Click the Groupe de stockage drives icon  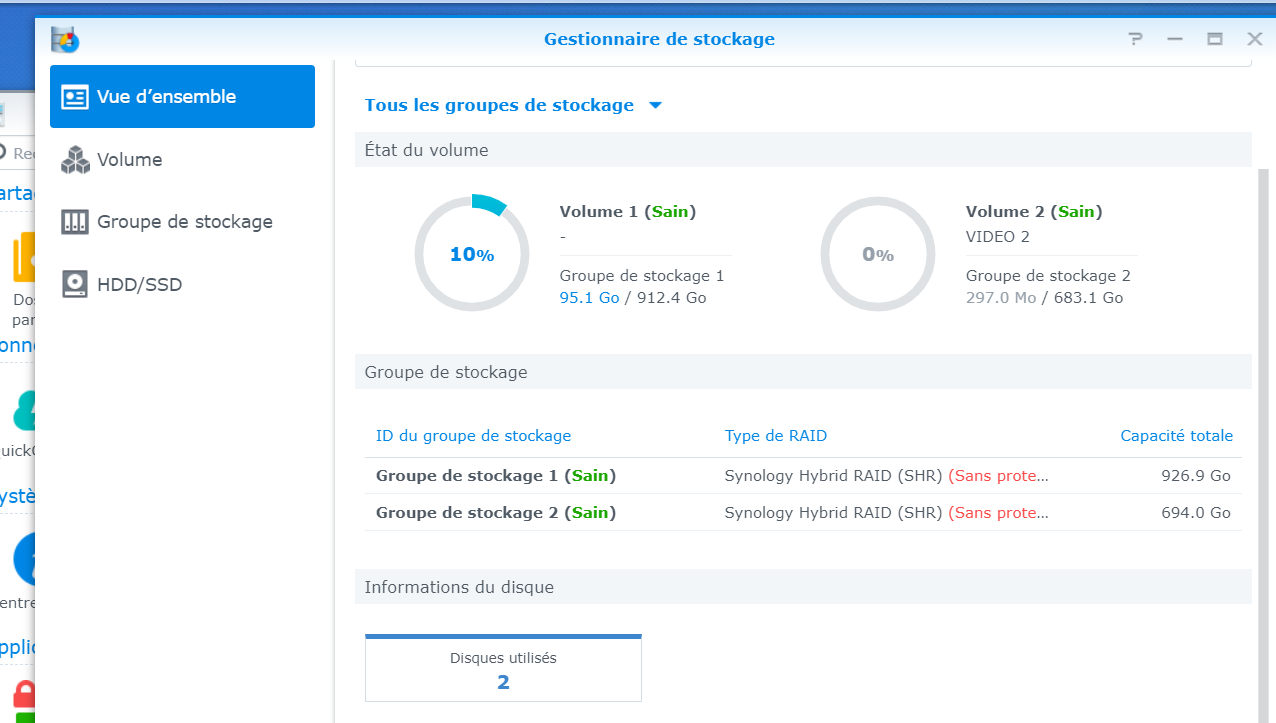tap(75, 222)
